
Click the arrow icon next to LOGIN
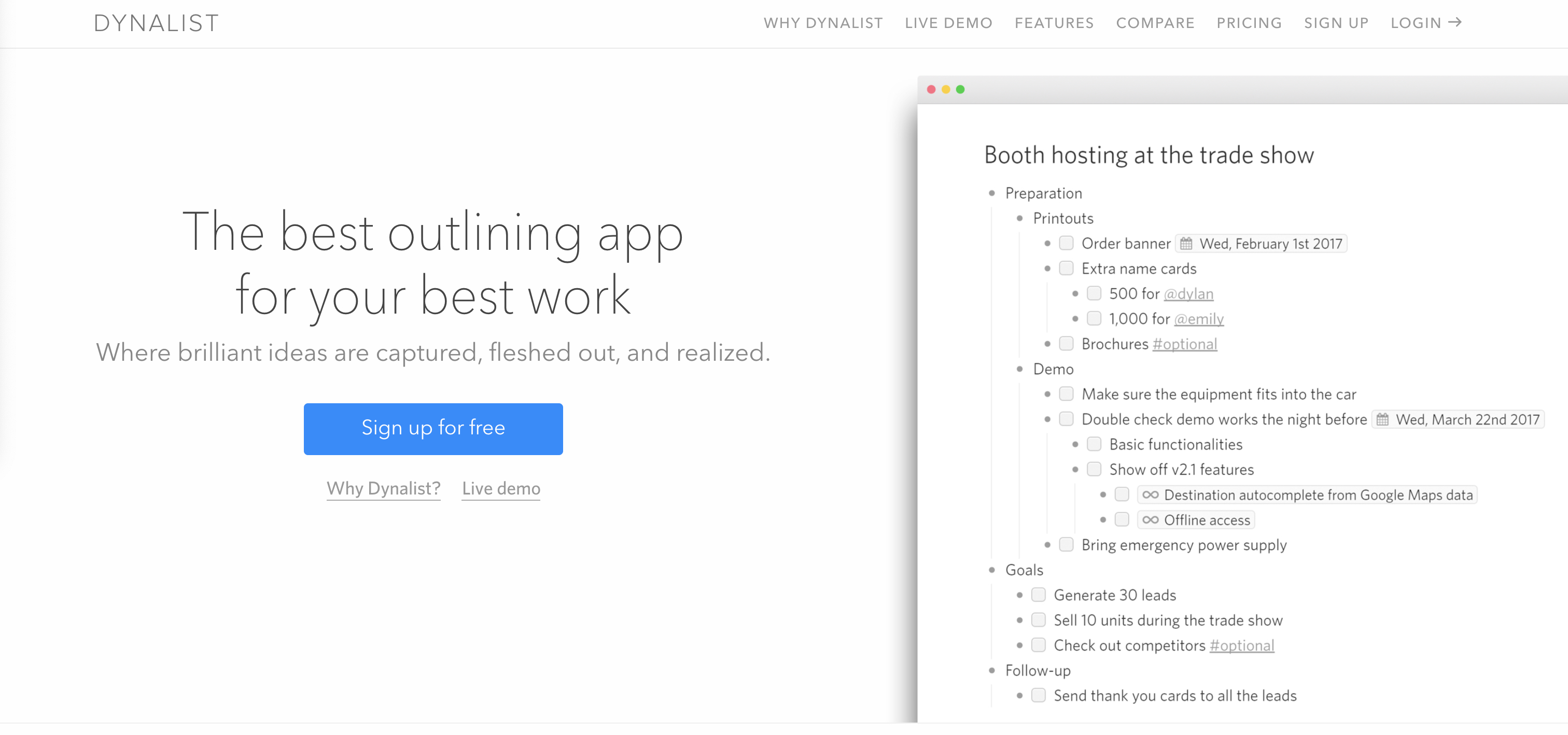pyautogui.click(x=1455, y=22)
